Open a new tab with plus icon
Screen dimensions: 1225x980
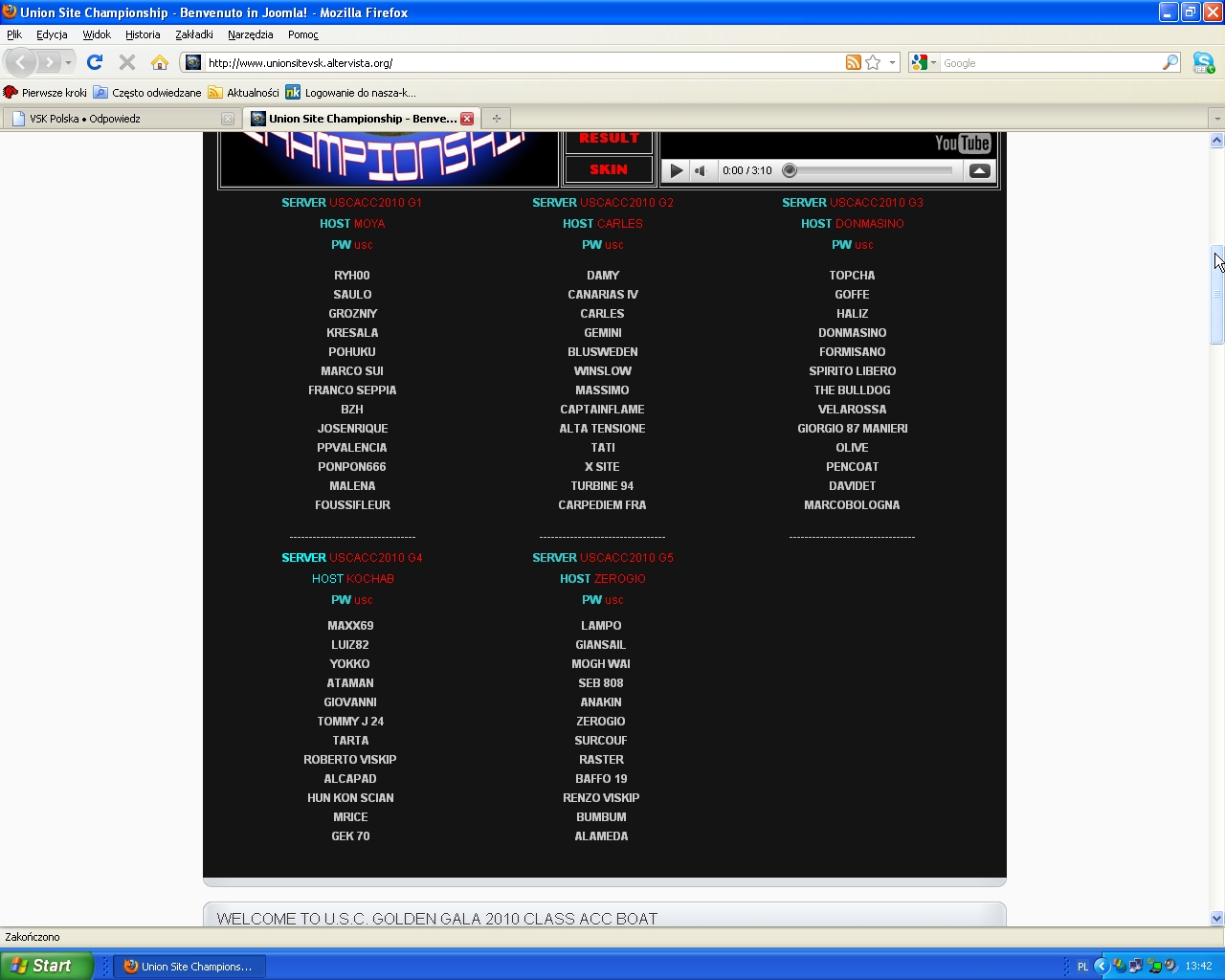tap(496, 119)
